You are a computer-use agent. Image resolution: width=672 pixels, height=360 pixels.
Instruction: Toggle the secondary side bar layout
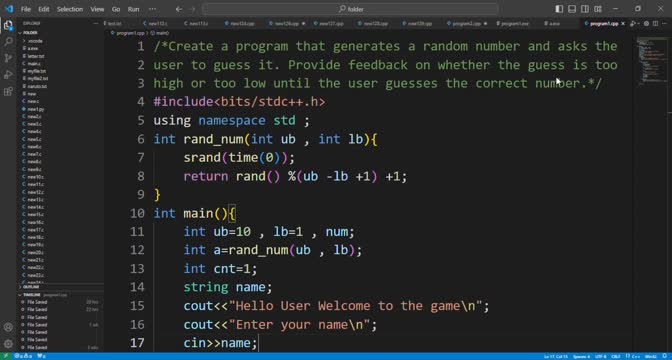point(585,9)
